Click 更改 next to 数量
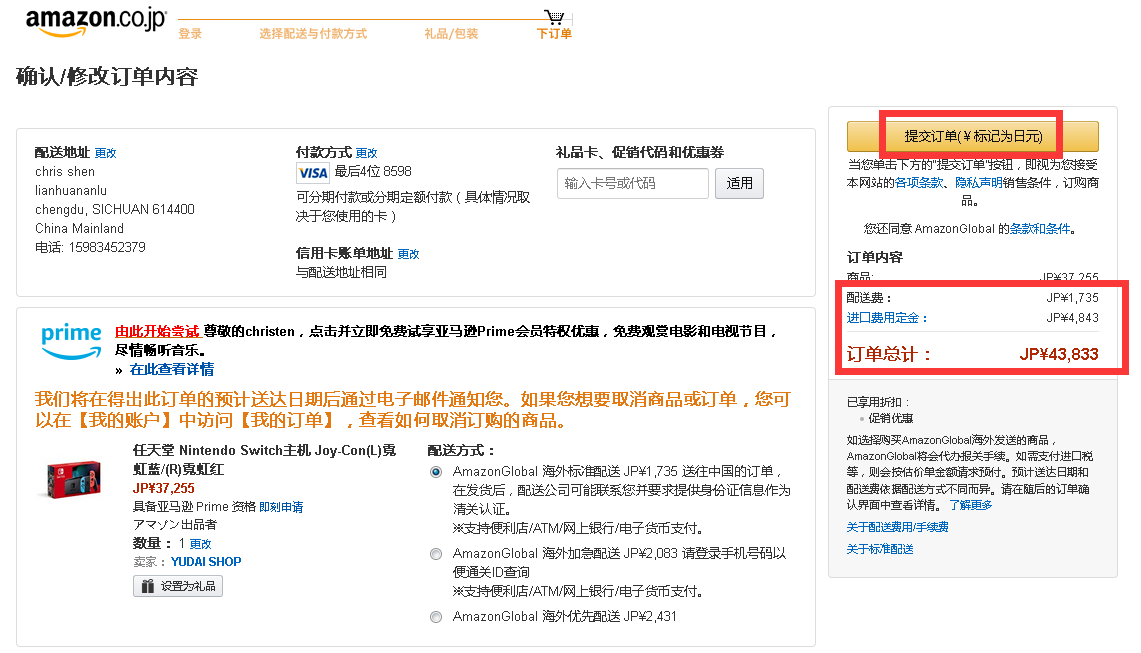Viewport: 1141px width, 653px height. 200,544
